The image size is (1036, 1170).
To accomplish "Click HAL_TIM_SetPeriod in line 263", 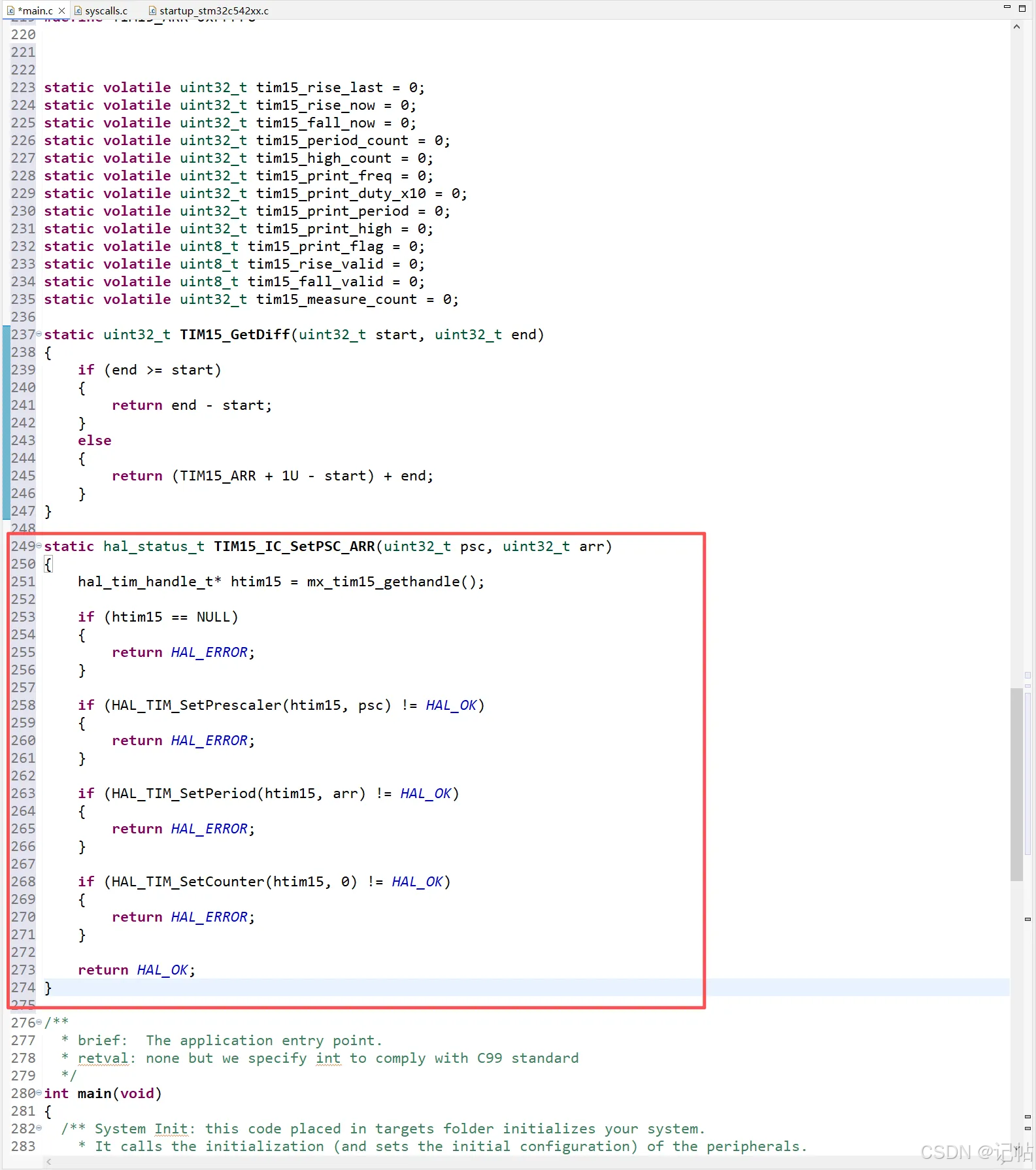I will pyautogui.click(x=183, y=794).
